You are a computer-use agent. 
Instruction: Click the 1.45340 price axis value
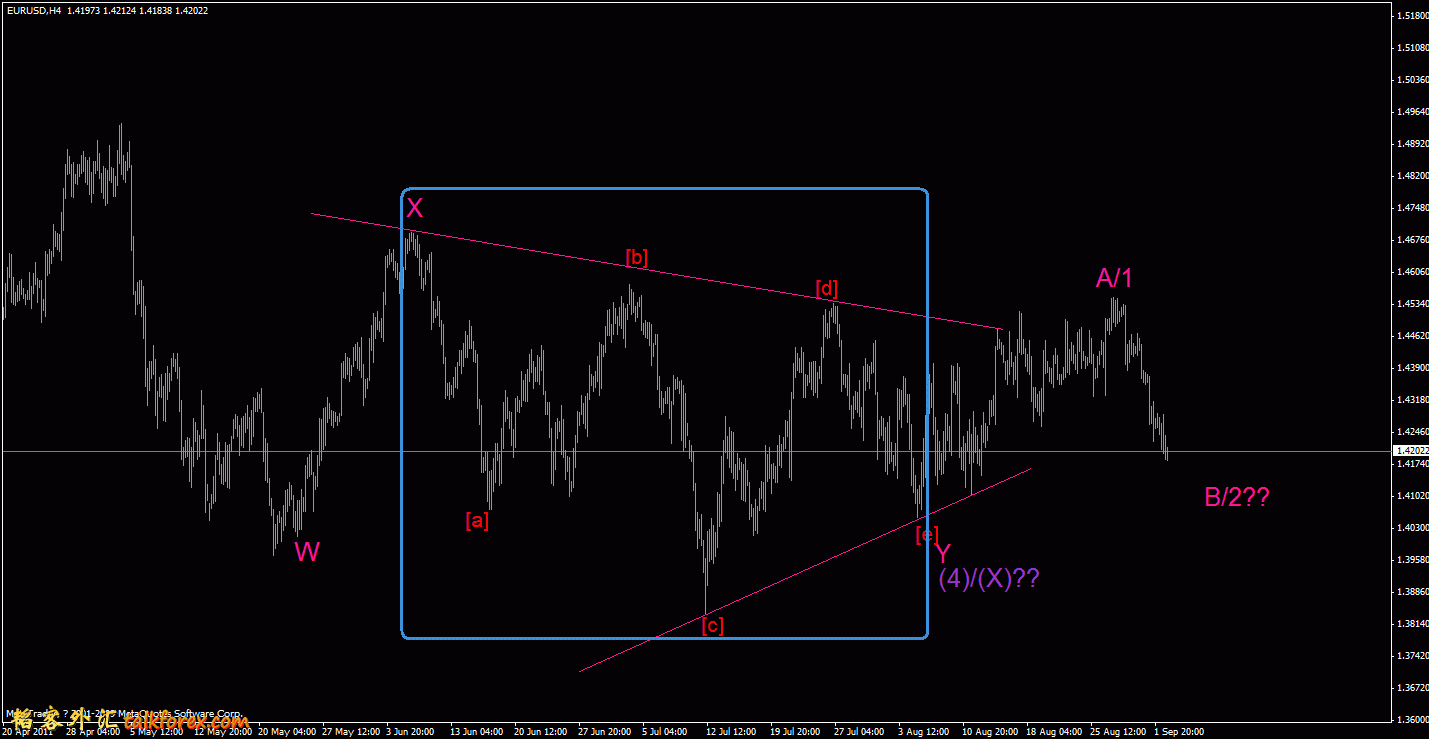1412,303
